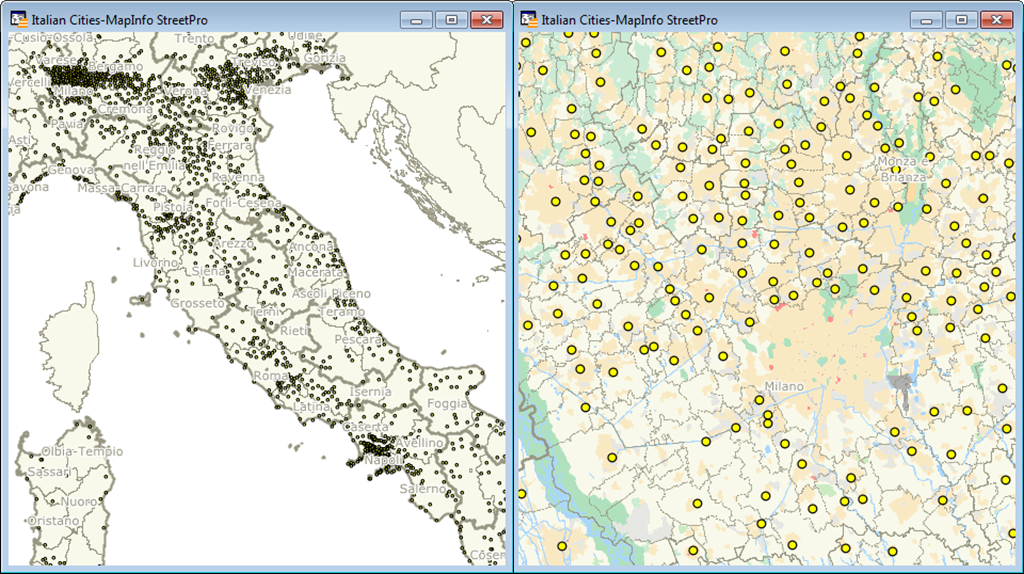This screenshot has width=1024, height=574.
Task: Click the 'Savona' map label
Action: pyautogui.click(x=28, y=187)
